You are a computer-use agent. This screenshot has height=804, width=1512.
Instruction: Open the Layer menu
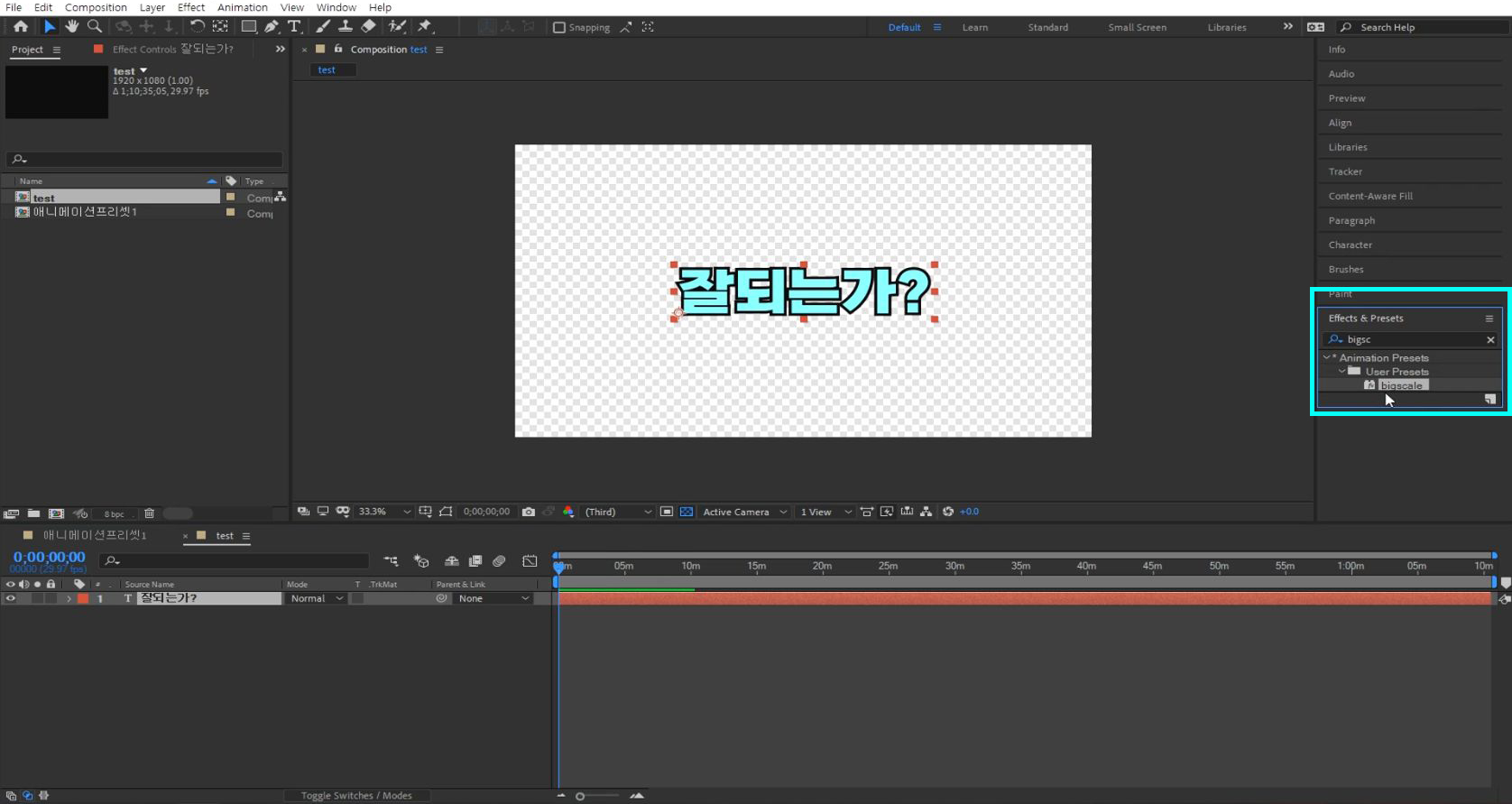[x=152, y=7]
